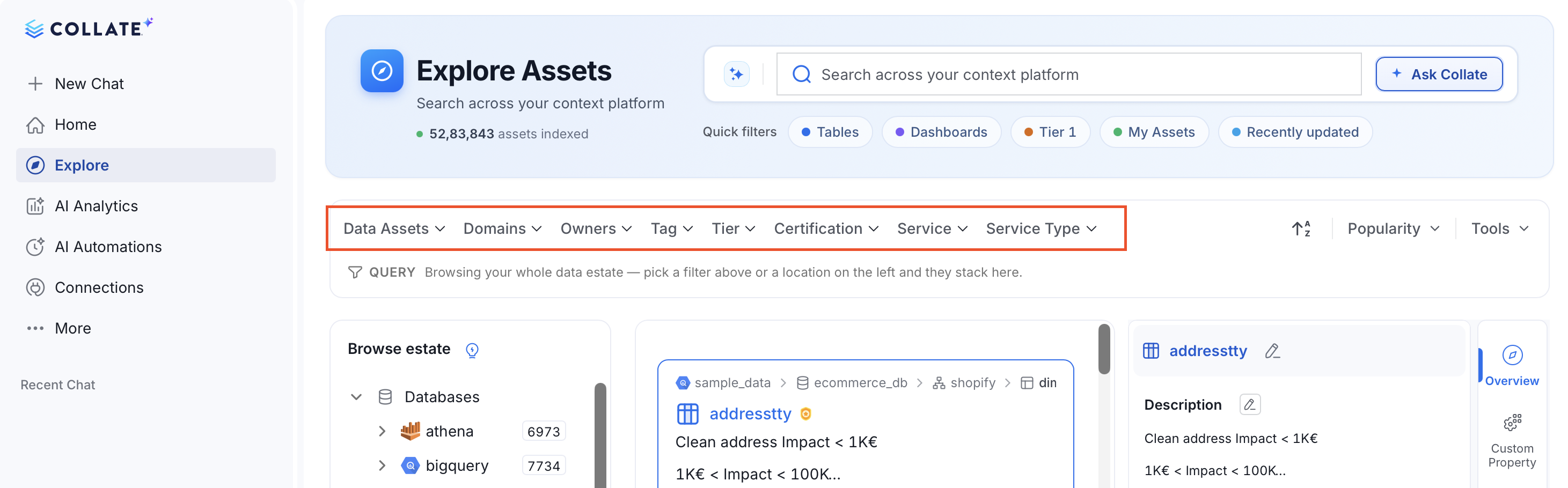Edit the Description with pencil icon
The image size is (1568, 488).
coord(1250,405)
